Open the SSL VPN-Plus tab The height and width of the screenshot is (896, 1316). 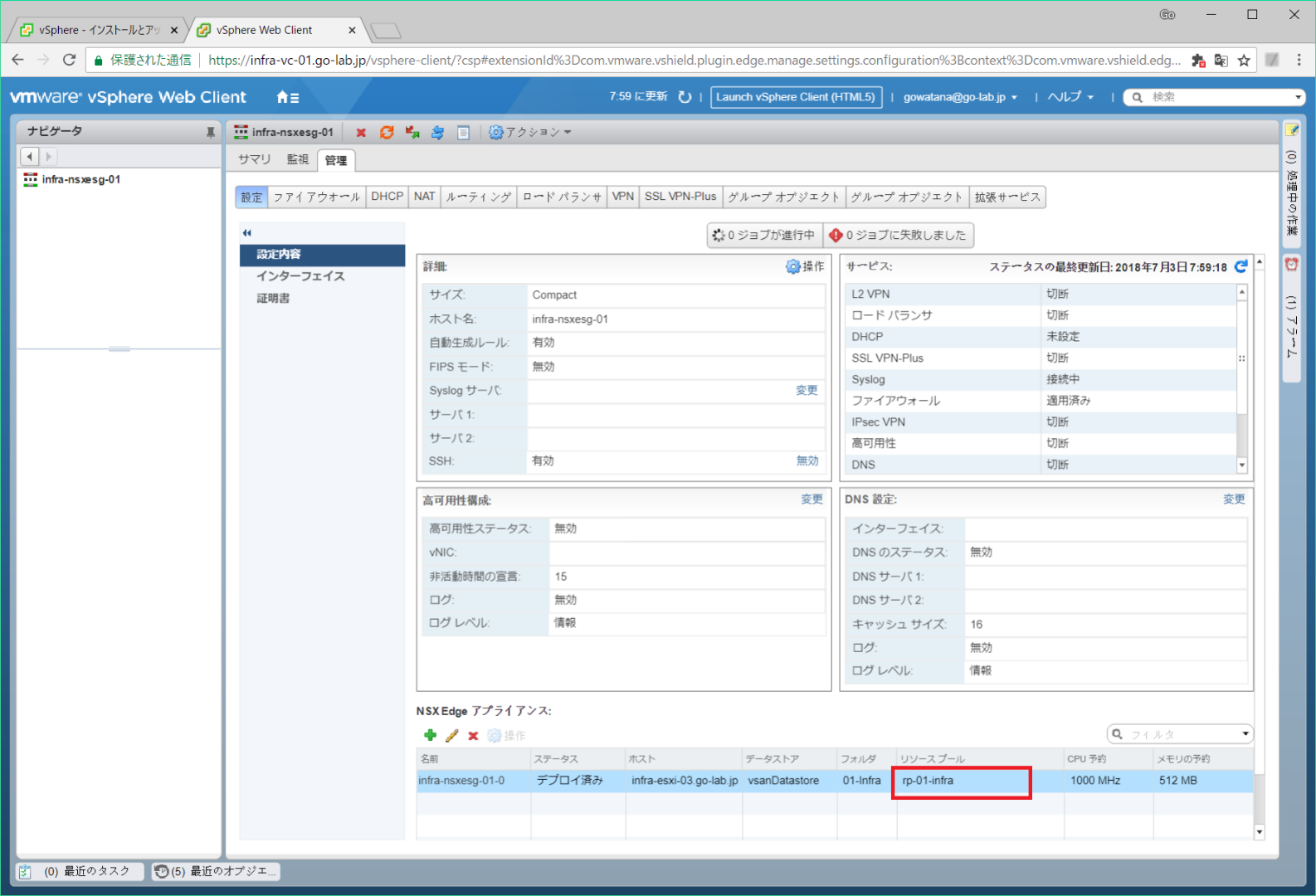pyautogui.click(x=680, y=197)
